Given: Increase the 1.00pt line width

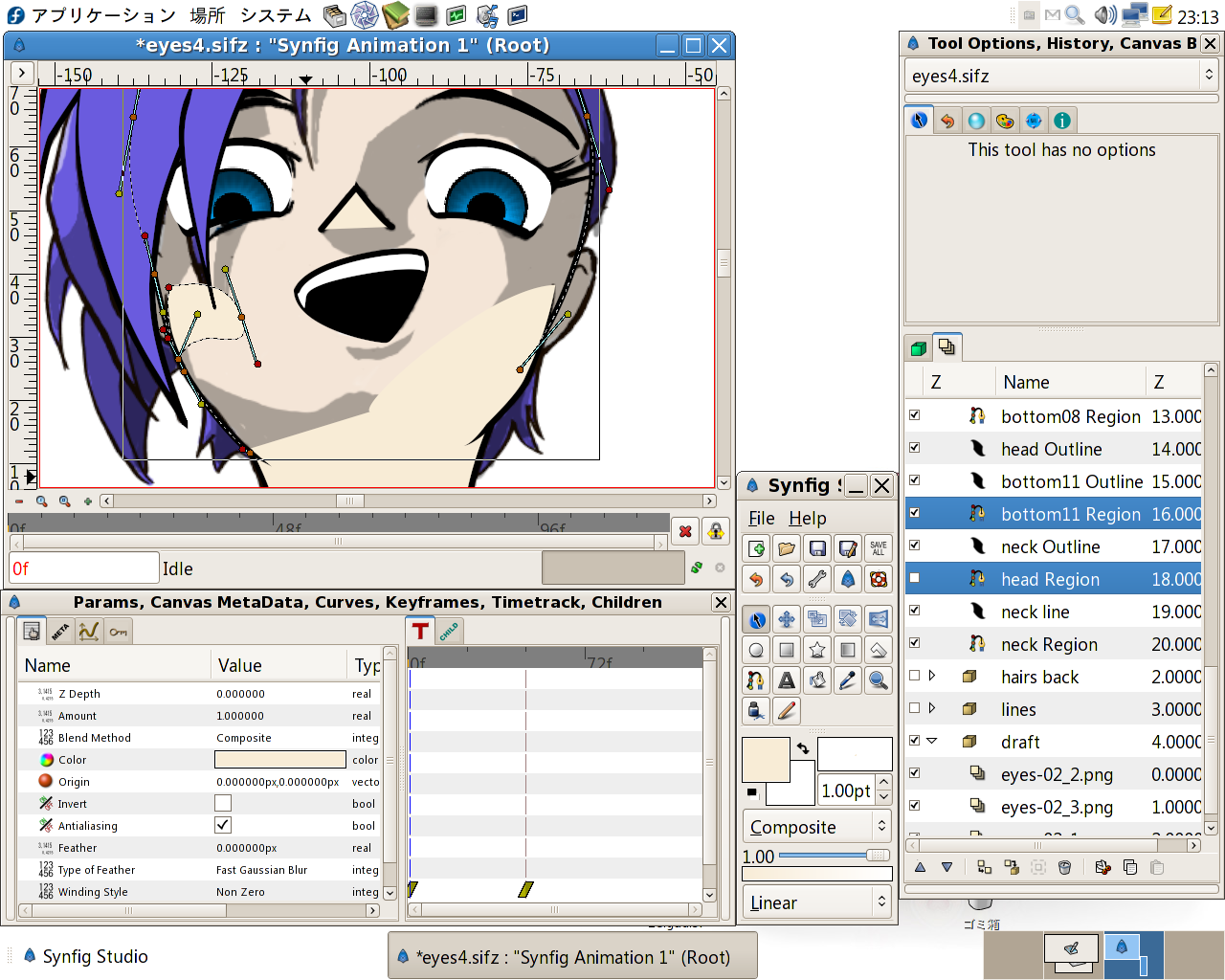Looking at the screenshot, I should (x=884, y=784).
